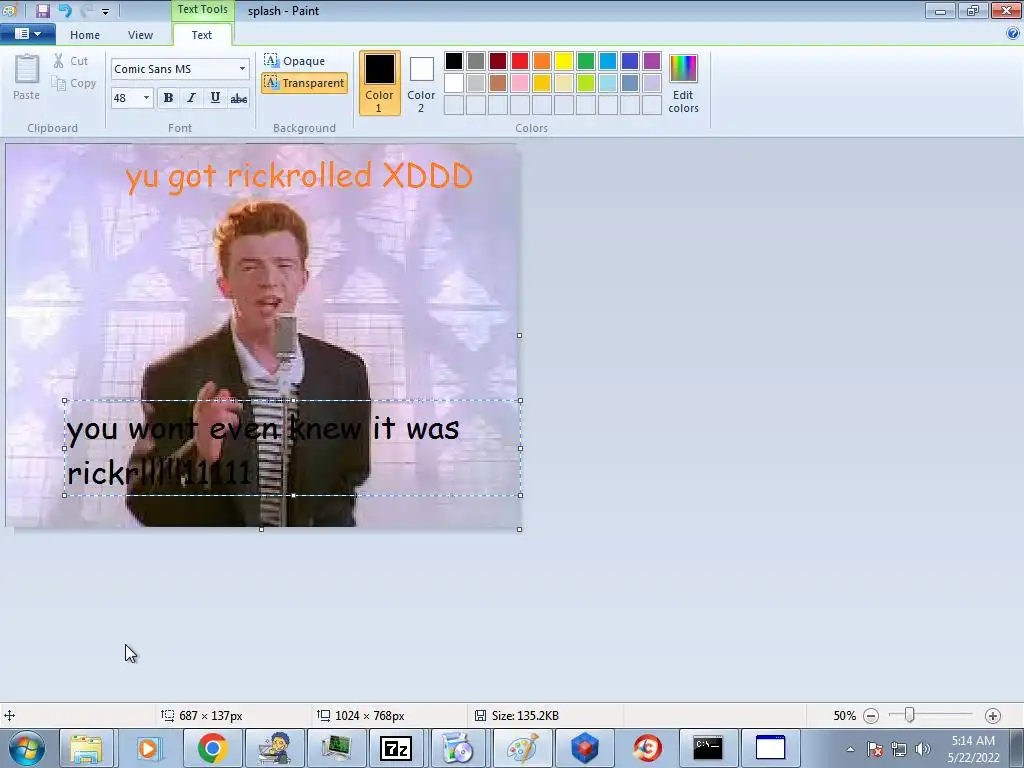Pick the dark red color swatch
The height and width of the screenshot is (768, 1024).
click(x=498, y=61)
